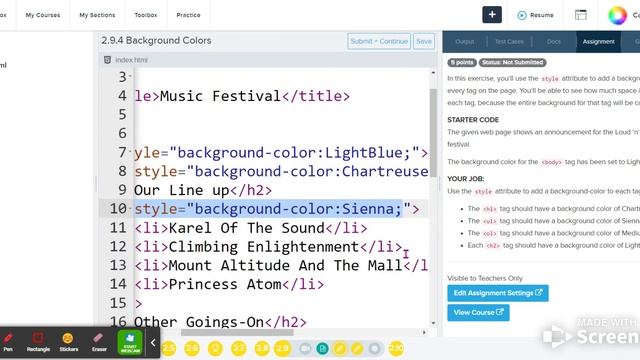Click the Save button
The image size is (640, 360).
(424, 41)
